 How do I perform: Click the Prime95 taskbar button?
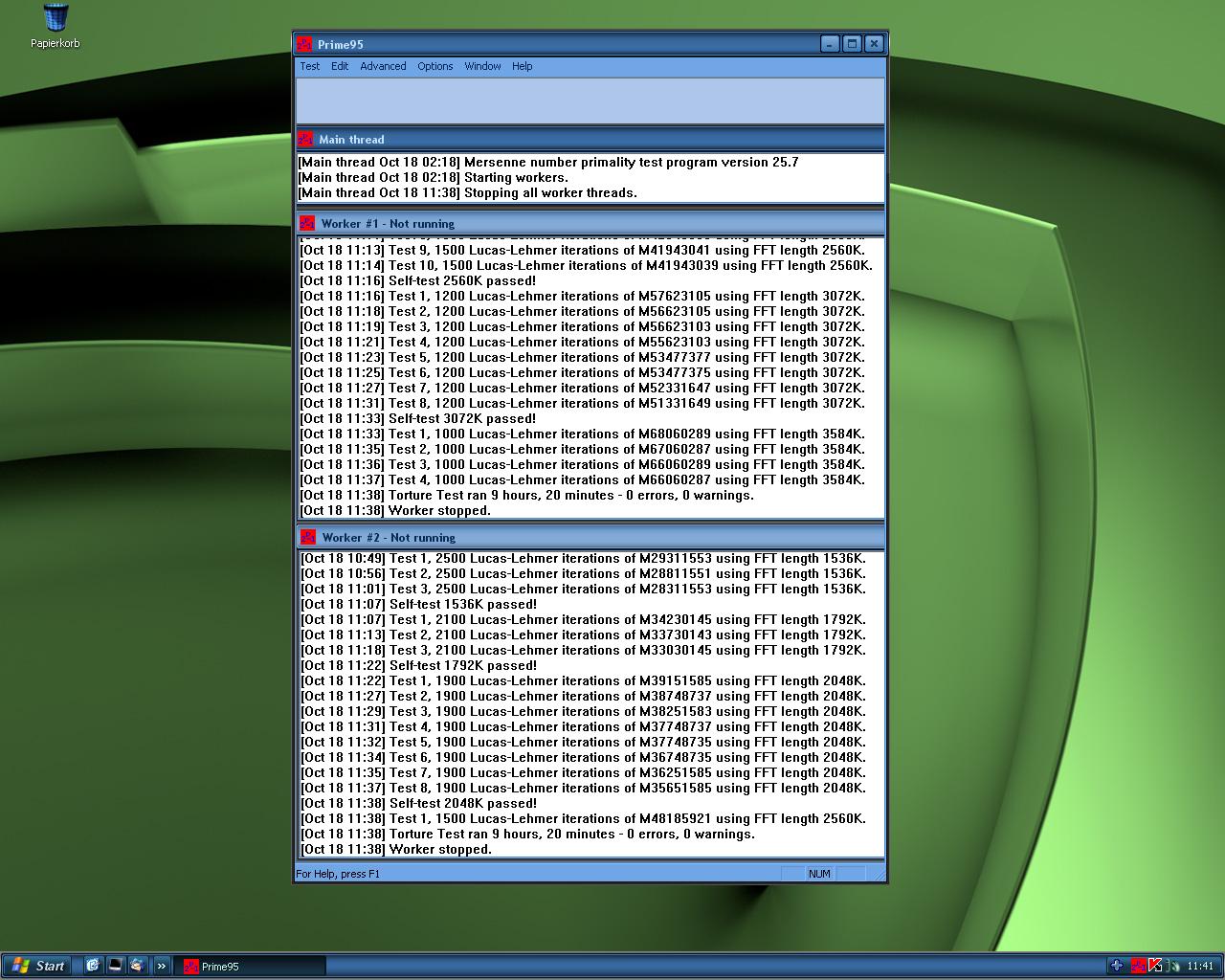(x=249, y=966)
